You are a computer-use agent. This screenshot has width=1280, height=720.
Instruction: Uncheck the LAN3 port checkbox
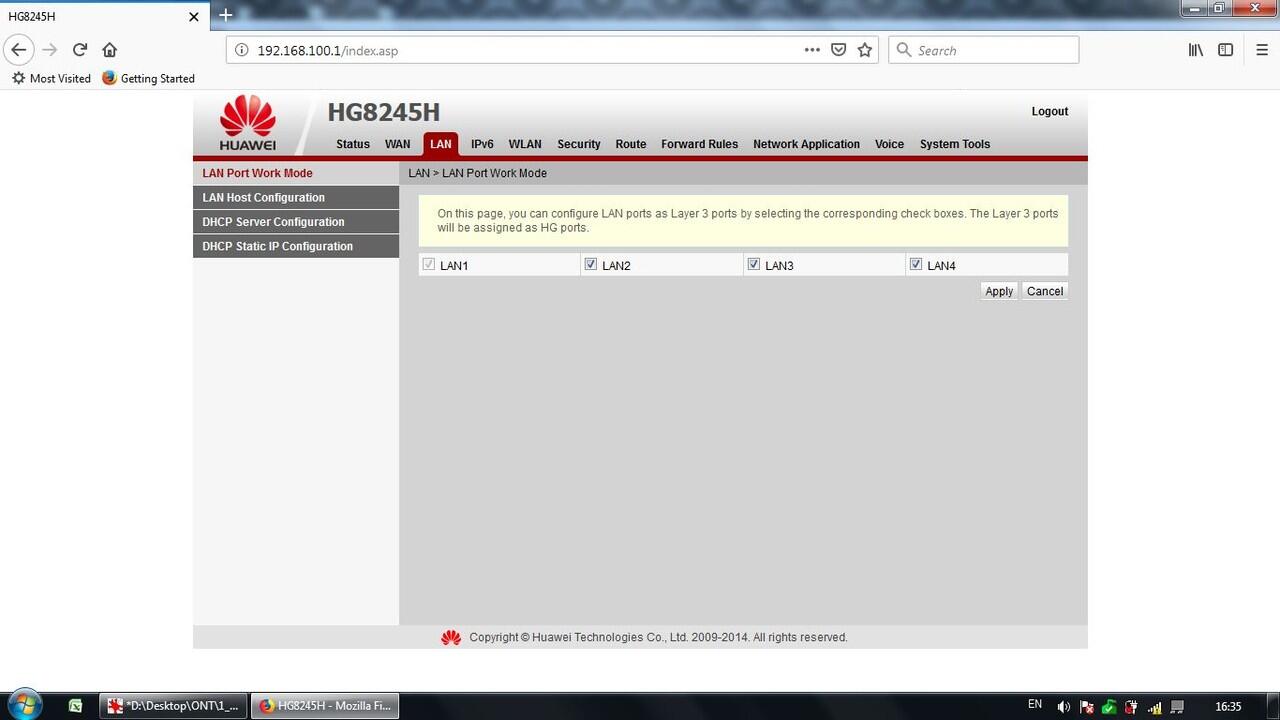754,264
